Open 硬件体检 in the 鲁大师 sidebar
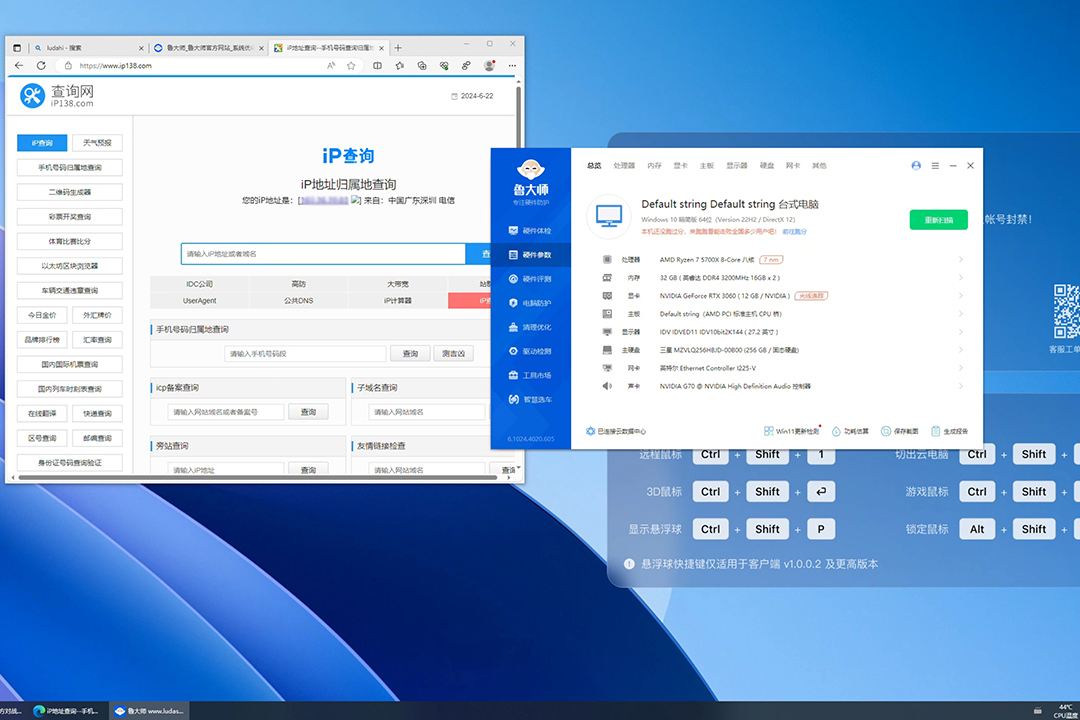The image size is (1080, 720). pyautogui.click(x=530, y=231)
